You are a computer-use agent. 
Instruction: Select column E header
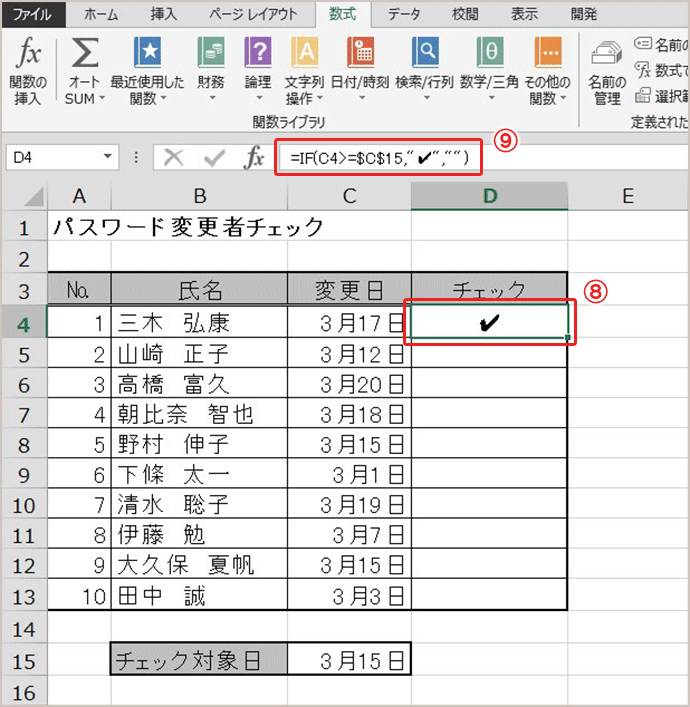click(628, 197)
